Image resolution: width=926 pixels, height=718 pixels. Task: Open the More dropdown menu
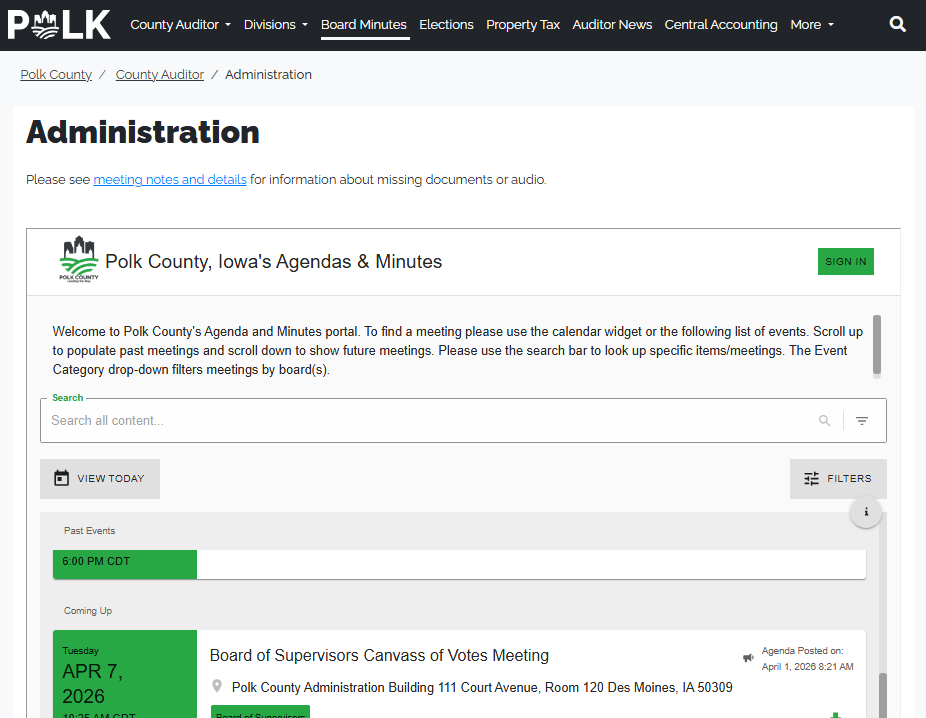click(x=811, y=25)
